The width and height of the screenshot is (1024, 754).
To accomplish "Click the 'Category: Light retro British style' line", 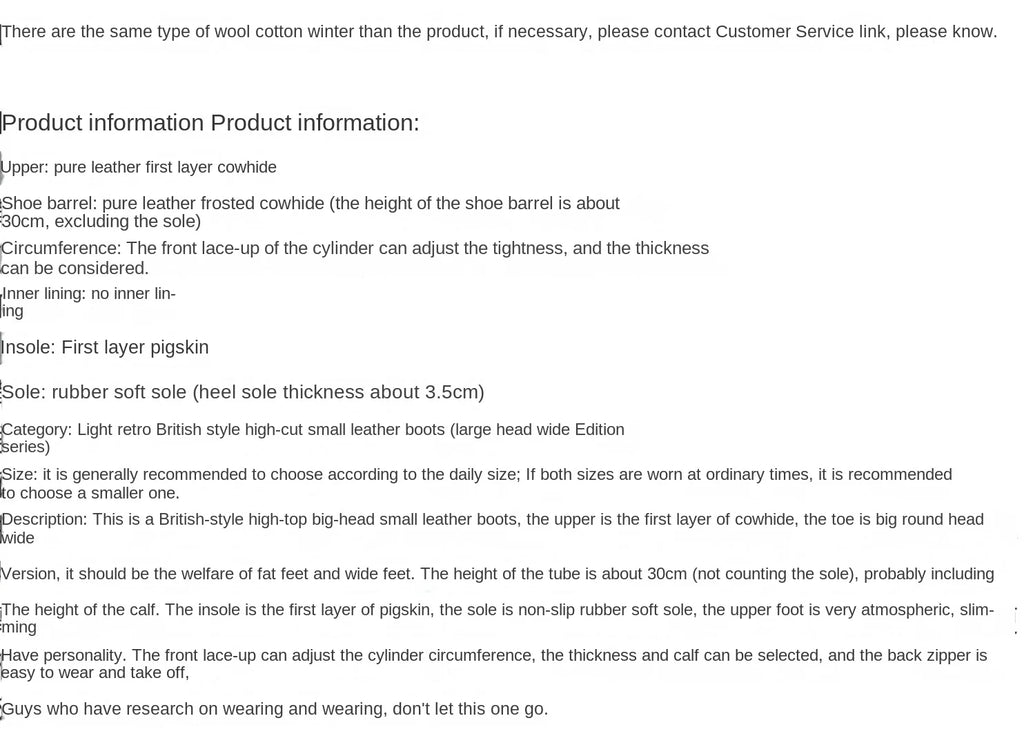I will pyautogui.click(x=313, y=430).
